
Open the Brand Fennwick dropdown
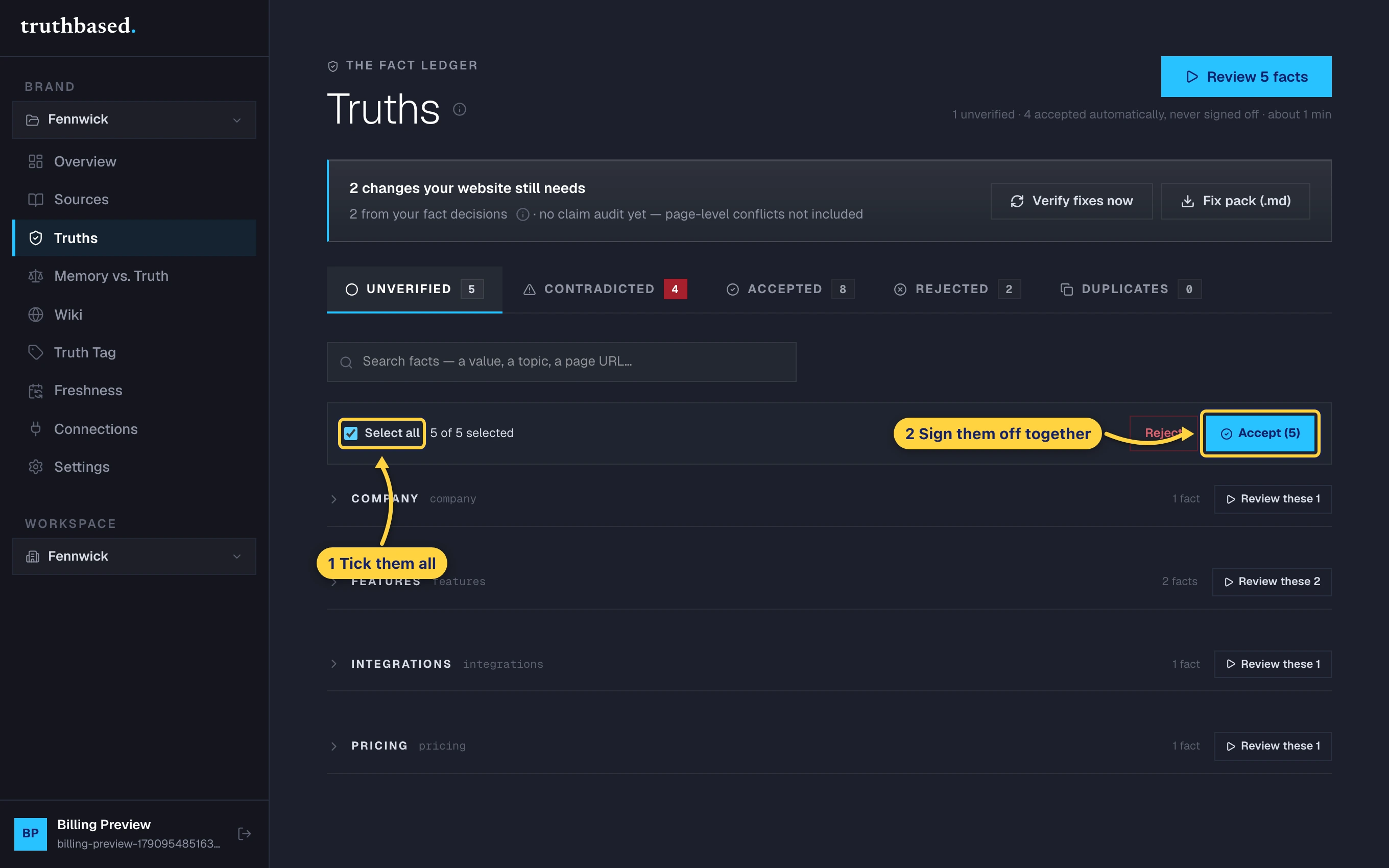pos(134,119)
